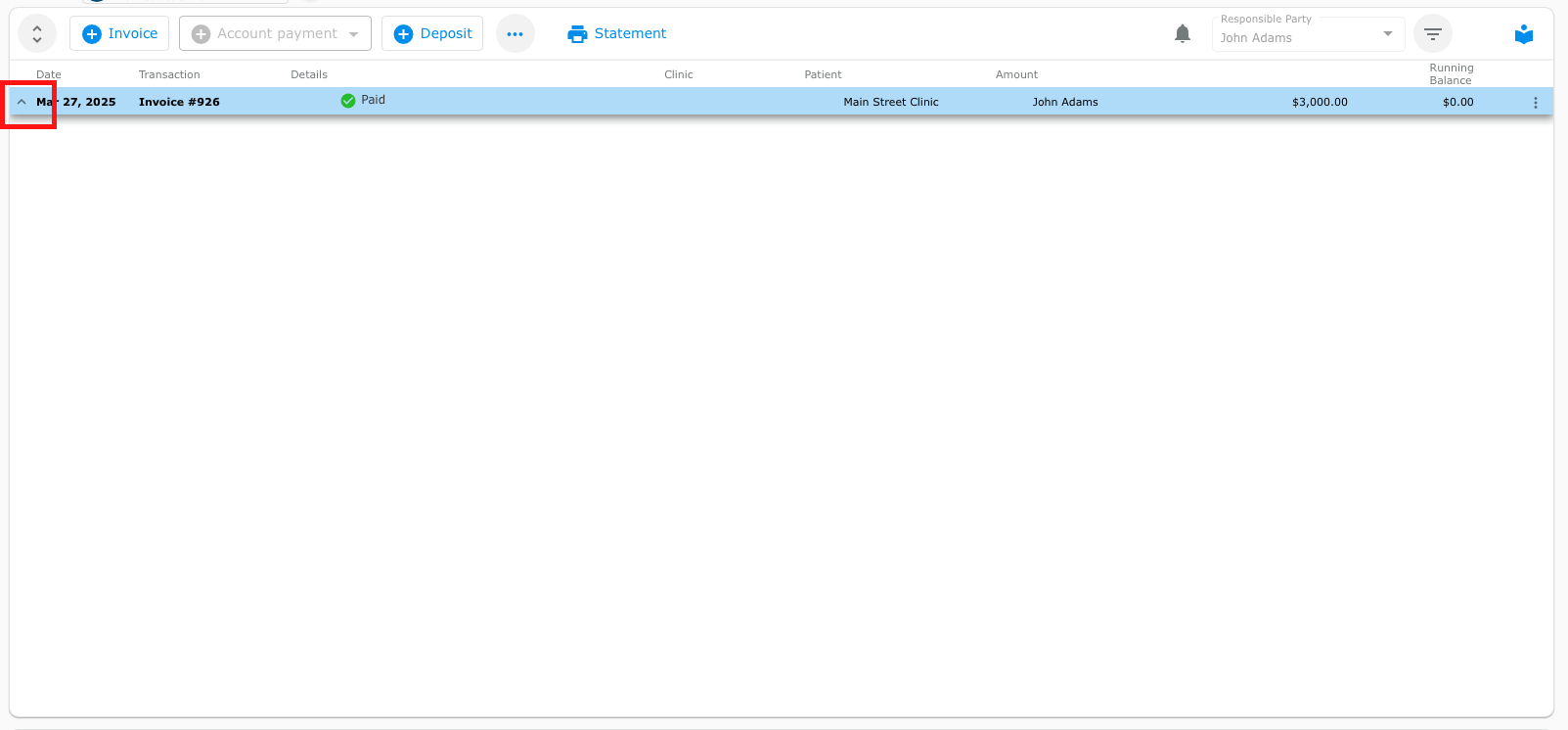Click Main Street Clinic cell
The image size is (1568, 730).
(x=891, y=102)
